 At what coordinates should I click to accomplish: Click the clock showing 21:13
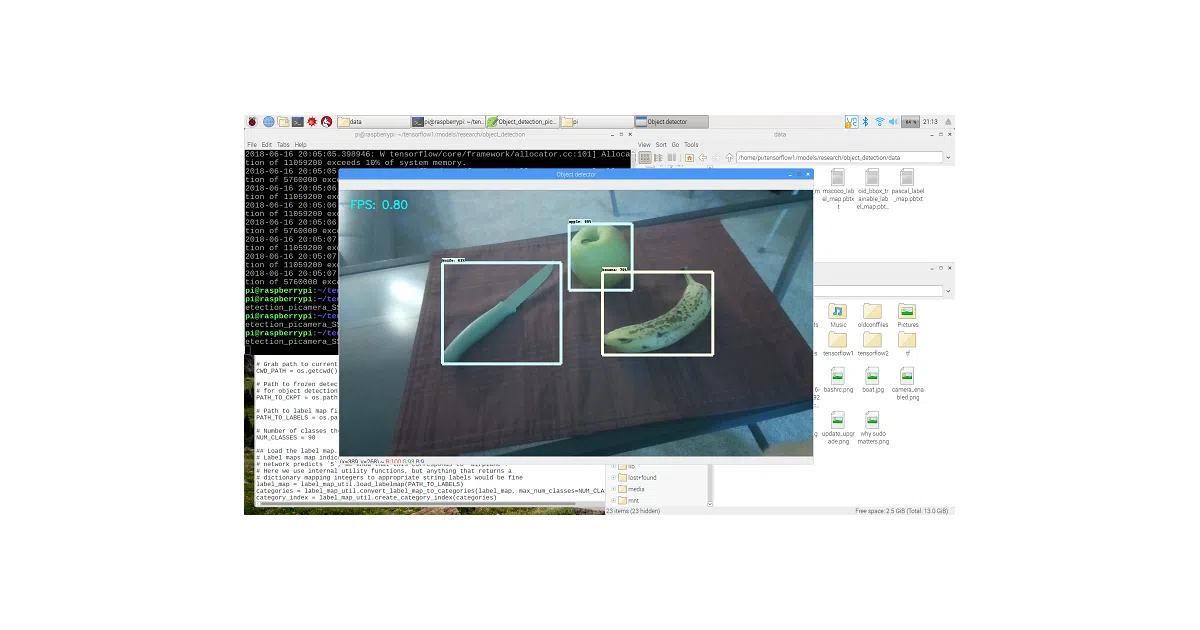930,122
